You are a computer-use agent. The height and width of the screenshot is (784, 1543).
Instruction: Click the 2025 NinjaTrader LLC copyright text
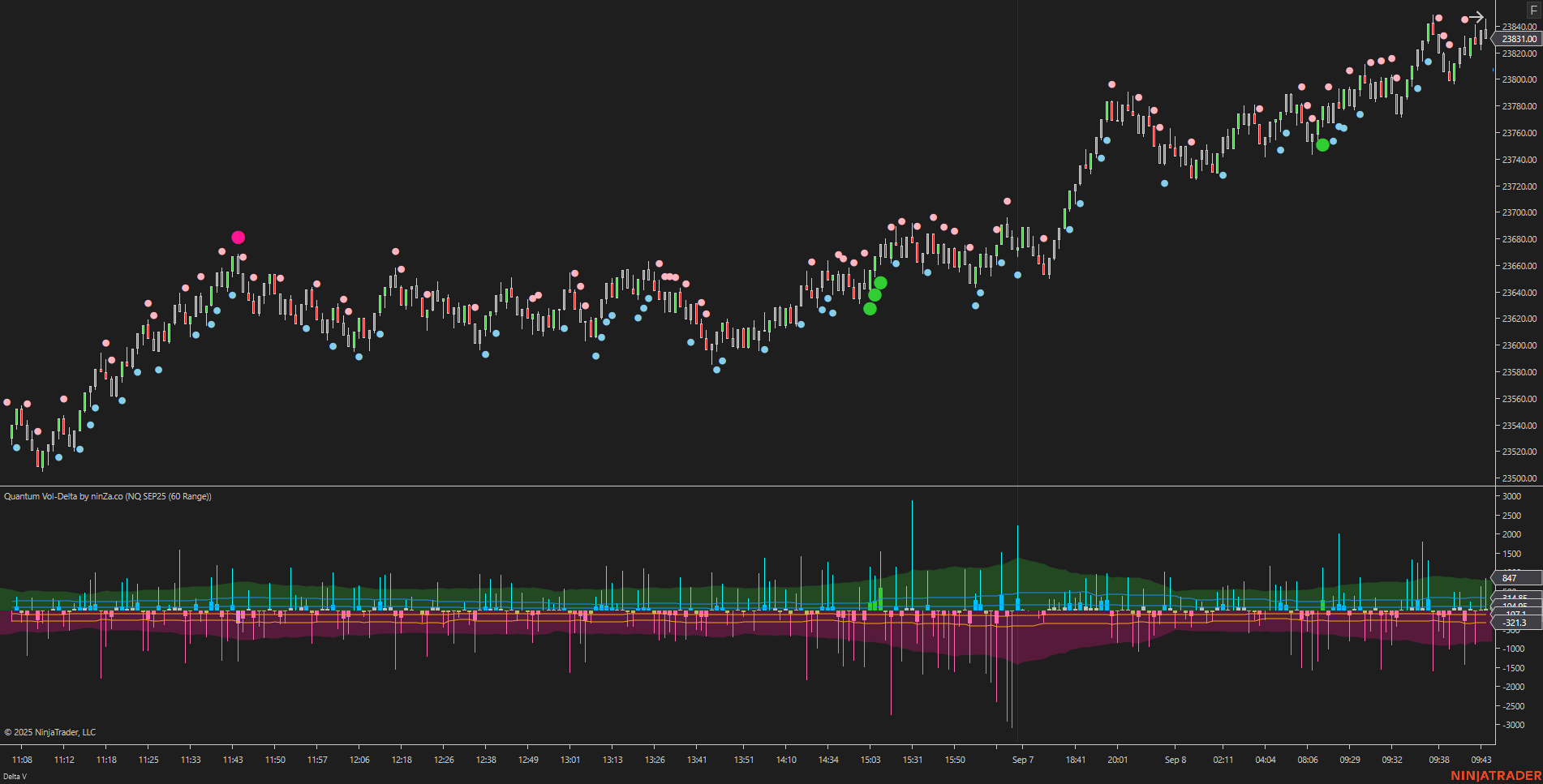(x=49, y=732)
